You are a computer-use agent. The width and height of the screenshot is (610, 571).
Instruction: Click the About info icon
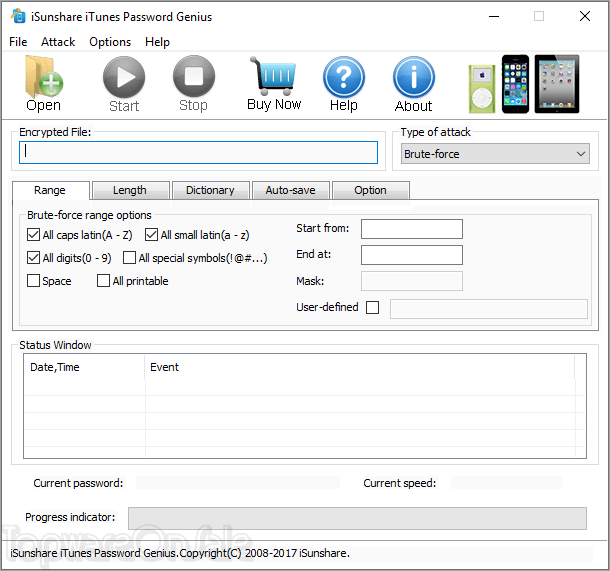(x=414, y=77)
